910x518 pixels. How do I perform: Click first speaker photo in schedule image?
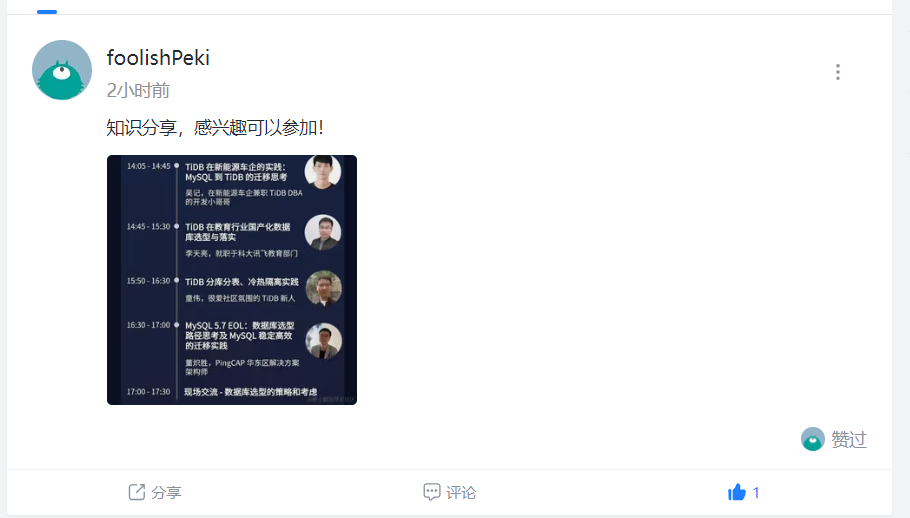323,171
